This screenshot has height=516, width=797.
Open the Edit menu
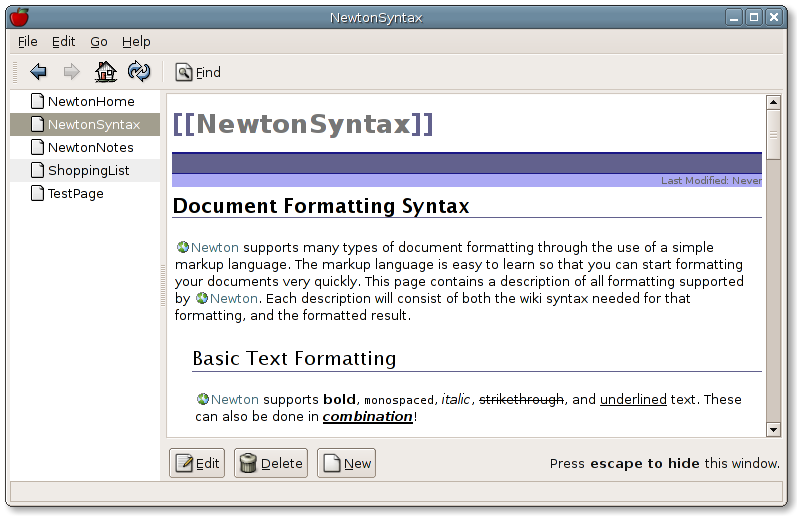[64, 42]
